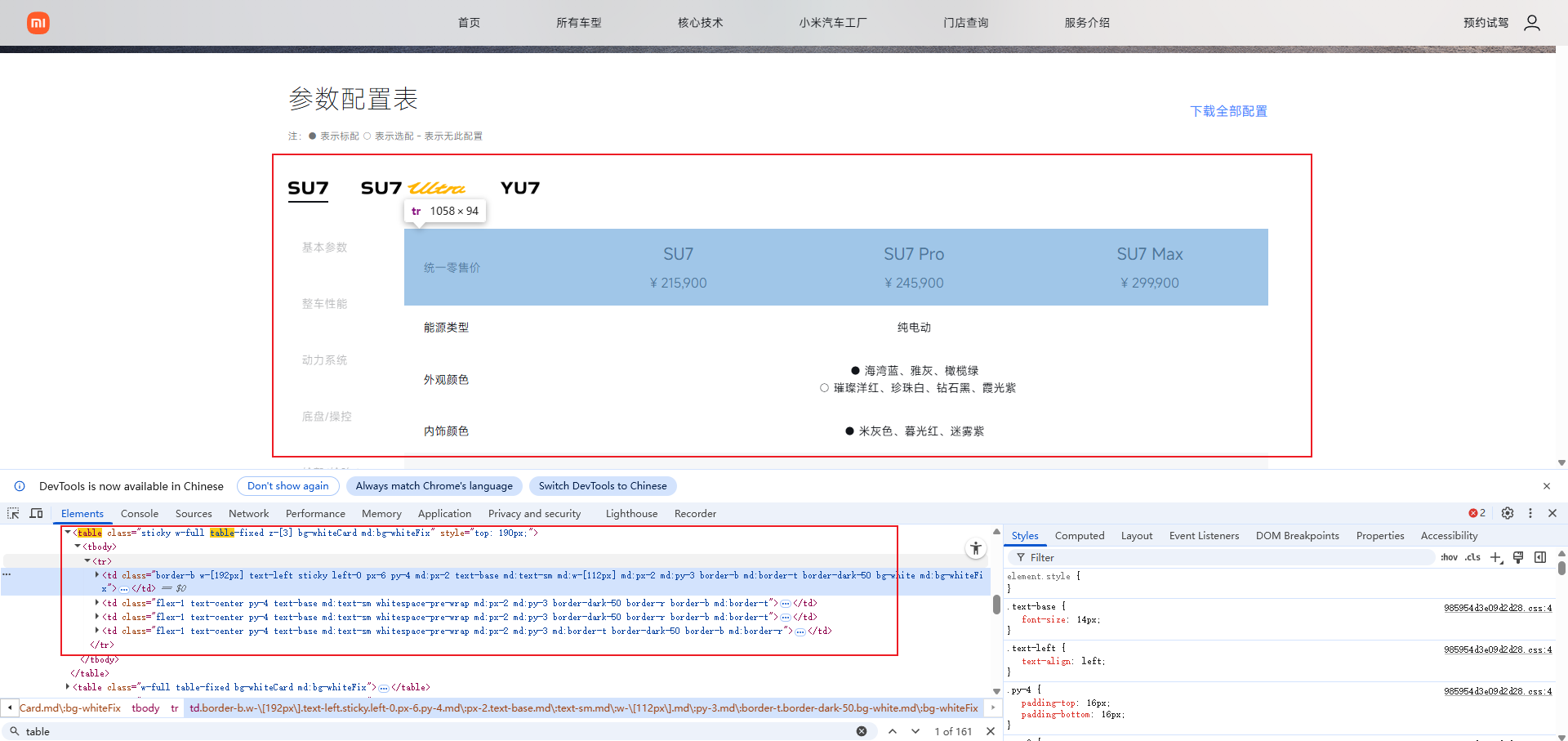Viewport: 1568px width, 741px height.
Task: Open the rendering emulation paintbrush icon
Action: click(1518, 557)
